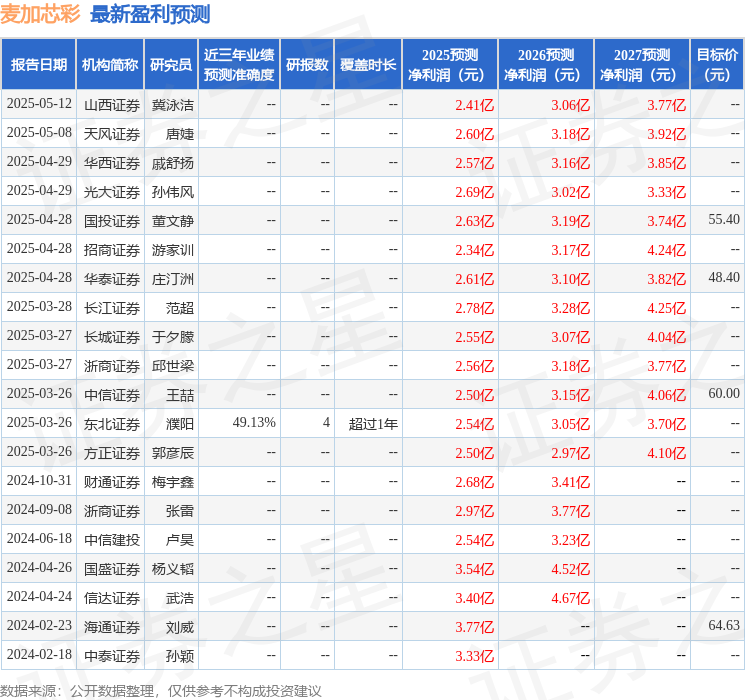Click analyst name 张雷

pos(180,511)
